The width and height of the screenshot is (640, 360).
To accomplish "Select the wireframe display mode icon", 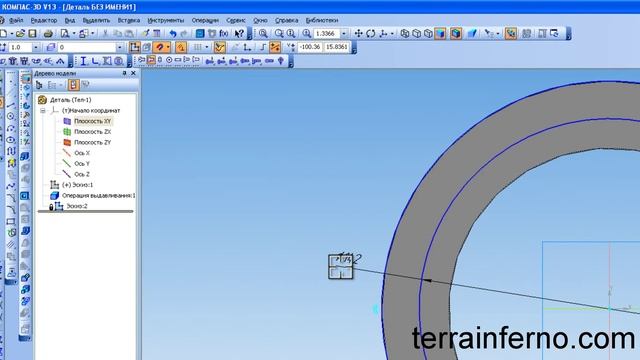I will click(404, 33).
